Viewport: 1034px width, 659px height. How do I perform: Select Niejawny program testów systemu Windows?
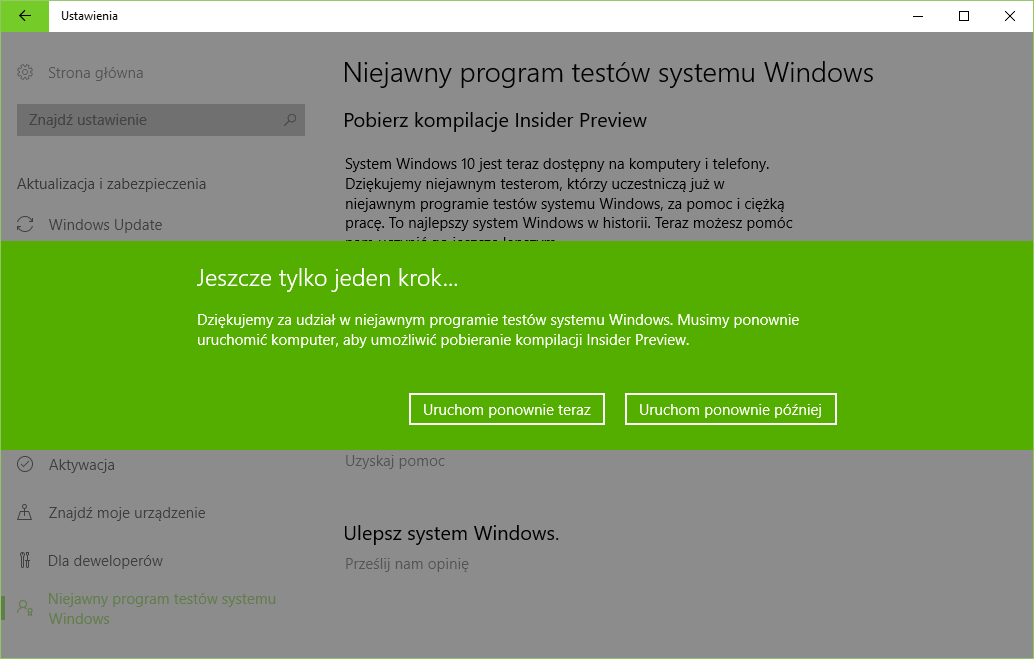(162, 608)
